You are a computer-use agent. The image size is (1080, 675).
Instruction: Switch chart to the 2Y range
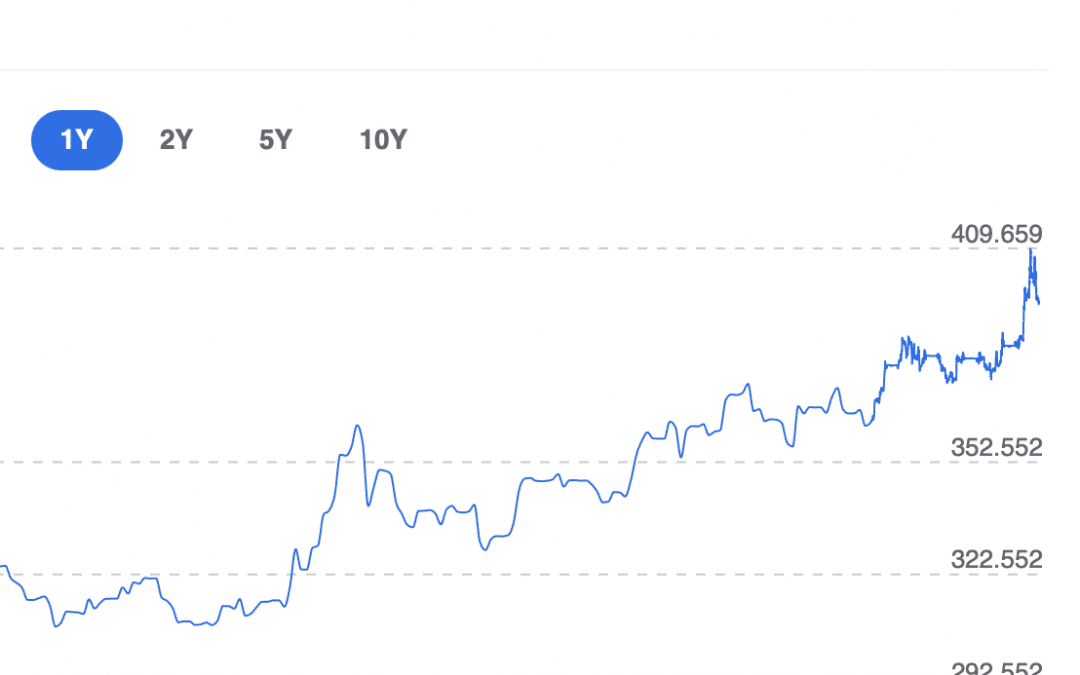point(176,140)
